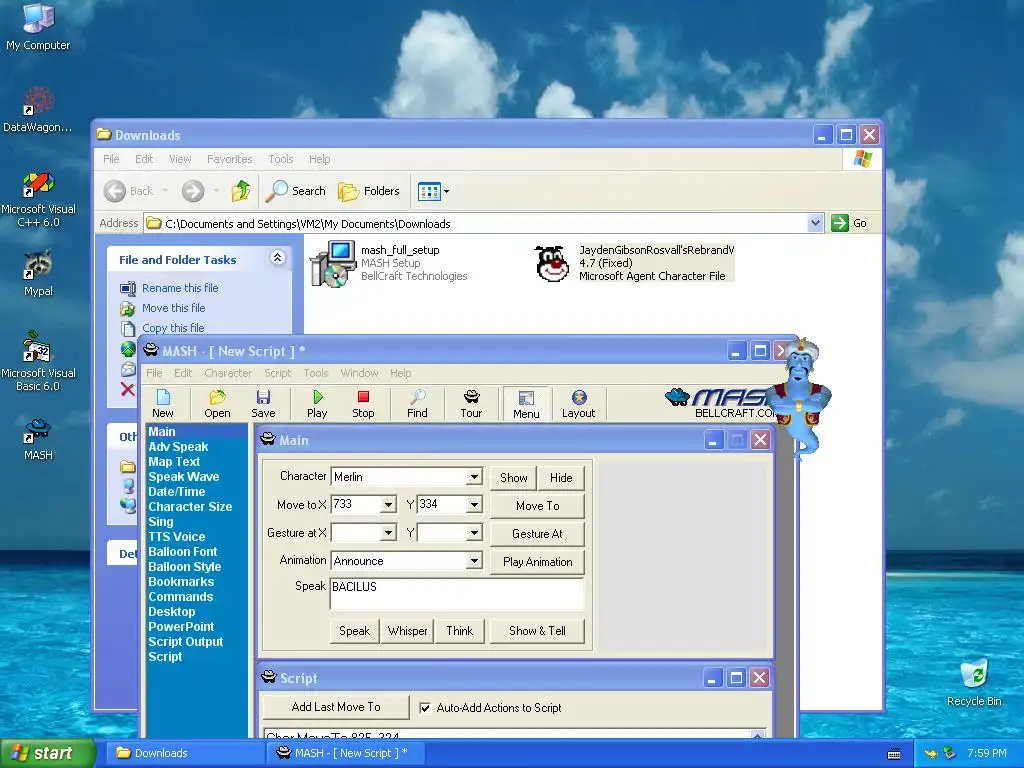Click the Show & Tell button
This screenshot has height=768, width=1024.
(537, 631)
